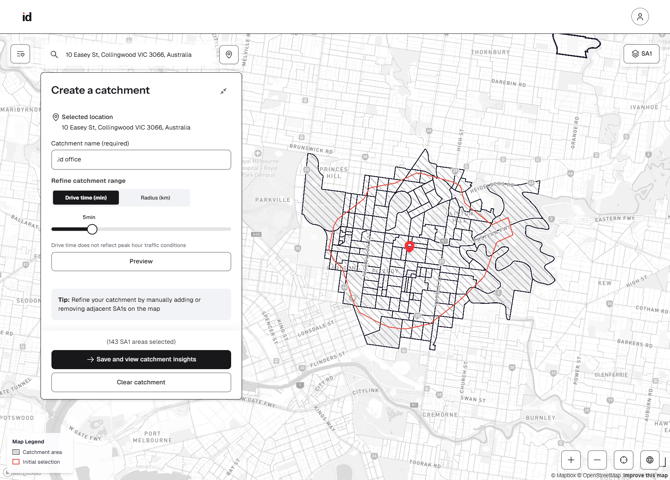
Task: Click the Kew map label
Action: click(605, 283)
